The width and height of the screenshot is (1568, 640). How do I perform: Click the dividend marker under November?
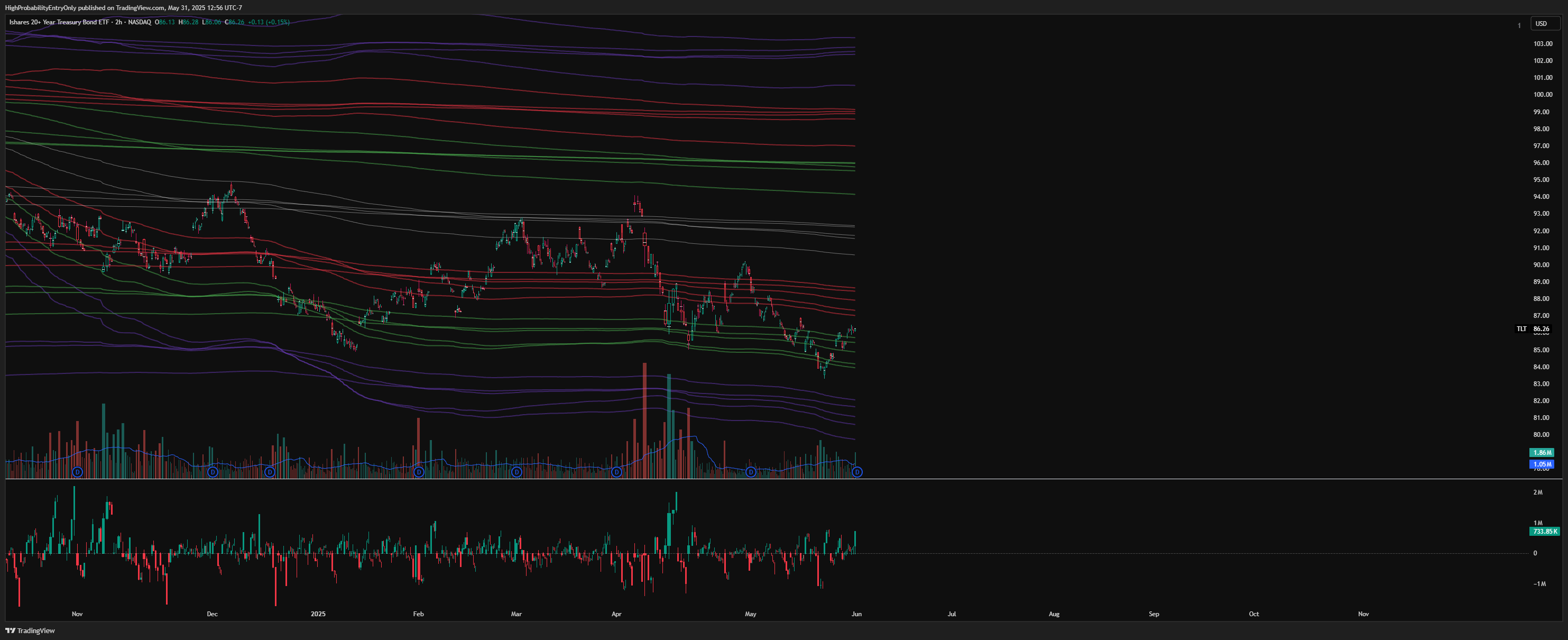click(x=77, y=472)
